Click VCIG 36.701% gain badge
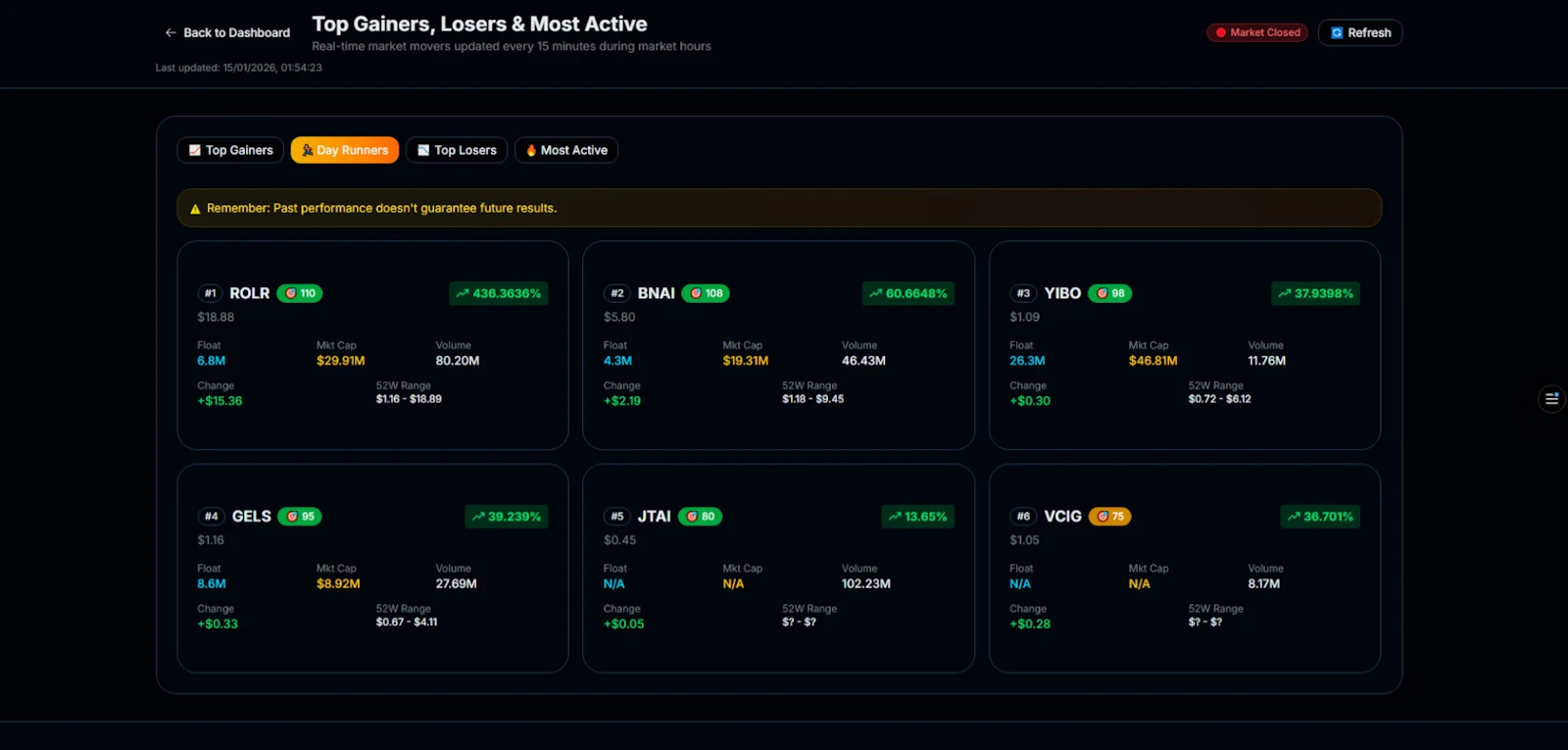This screenshot has height=750, width=1568. [x=1320, y=516]
